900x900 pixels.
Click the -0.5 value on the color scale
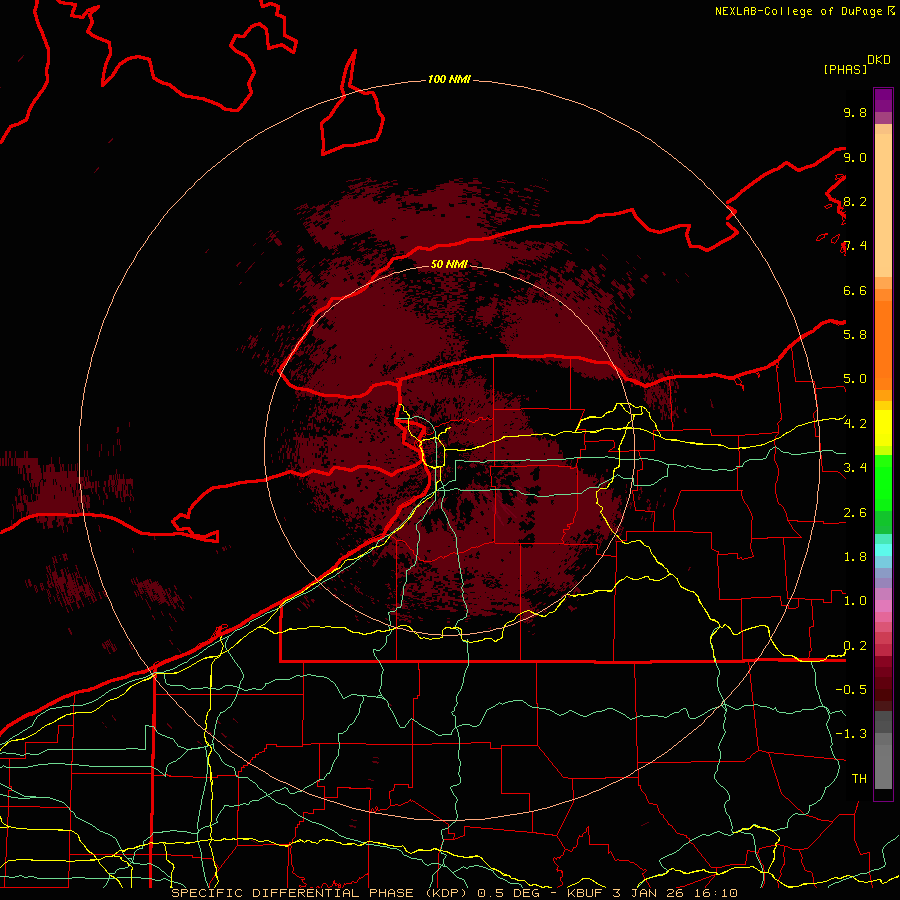pos(851,689)
